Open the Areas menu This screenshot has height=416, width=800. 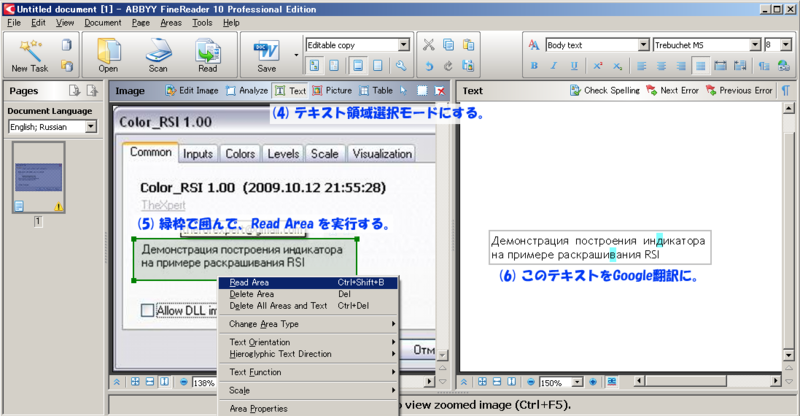point(171,22)
